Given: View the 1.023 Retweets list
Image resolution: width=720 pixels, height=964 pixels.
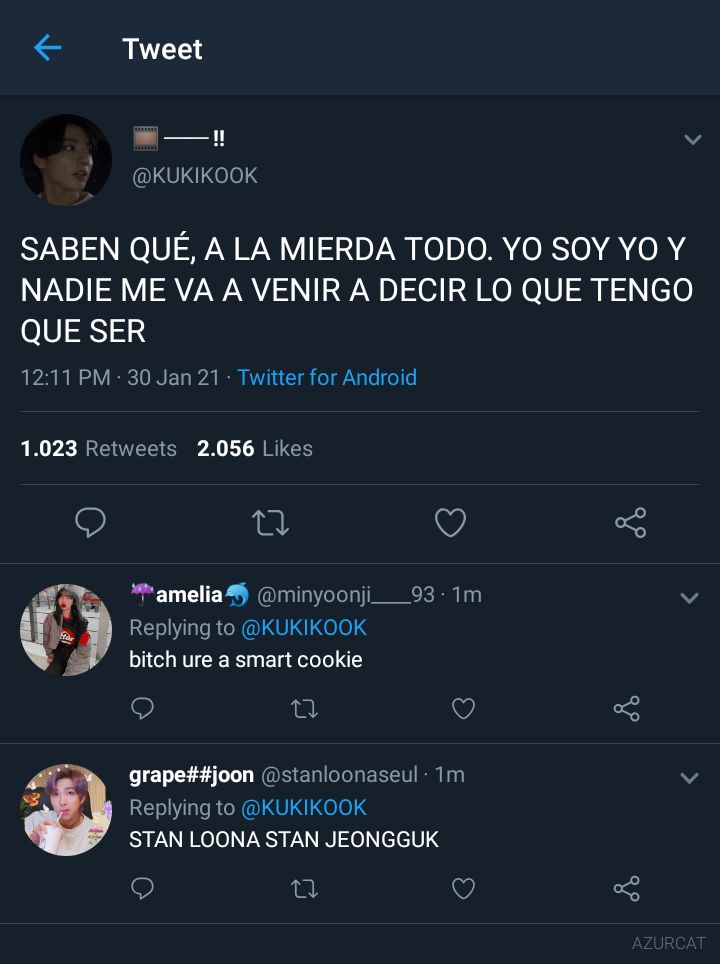Looking at the screenshot, I should coord(98,448).
